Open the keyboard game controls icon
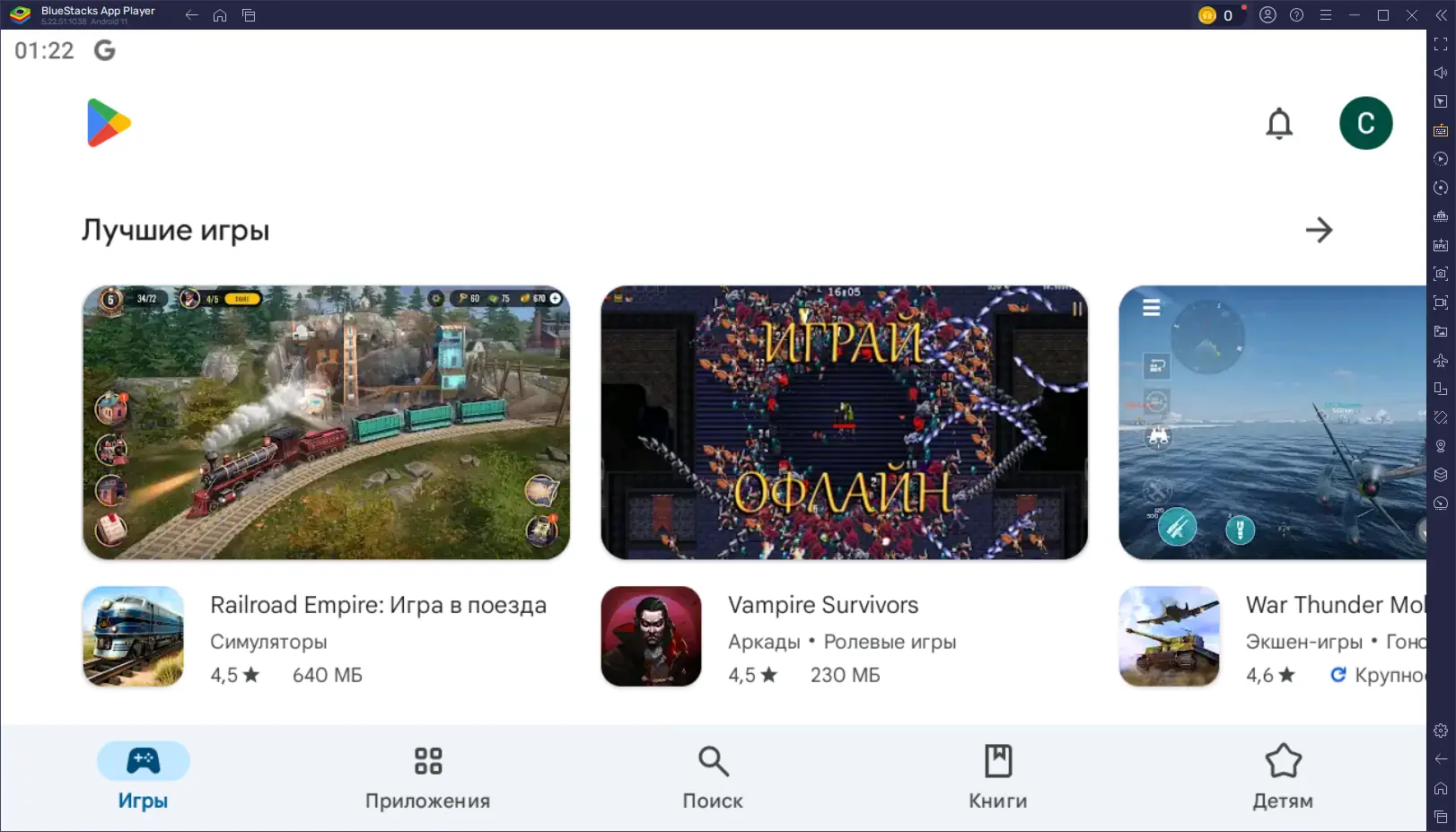The width and height of the screenshot is (1456, 832). click(x=1441, y=130)
